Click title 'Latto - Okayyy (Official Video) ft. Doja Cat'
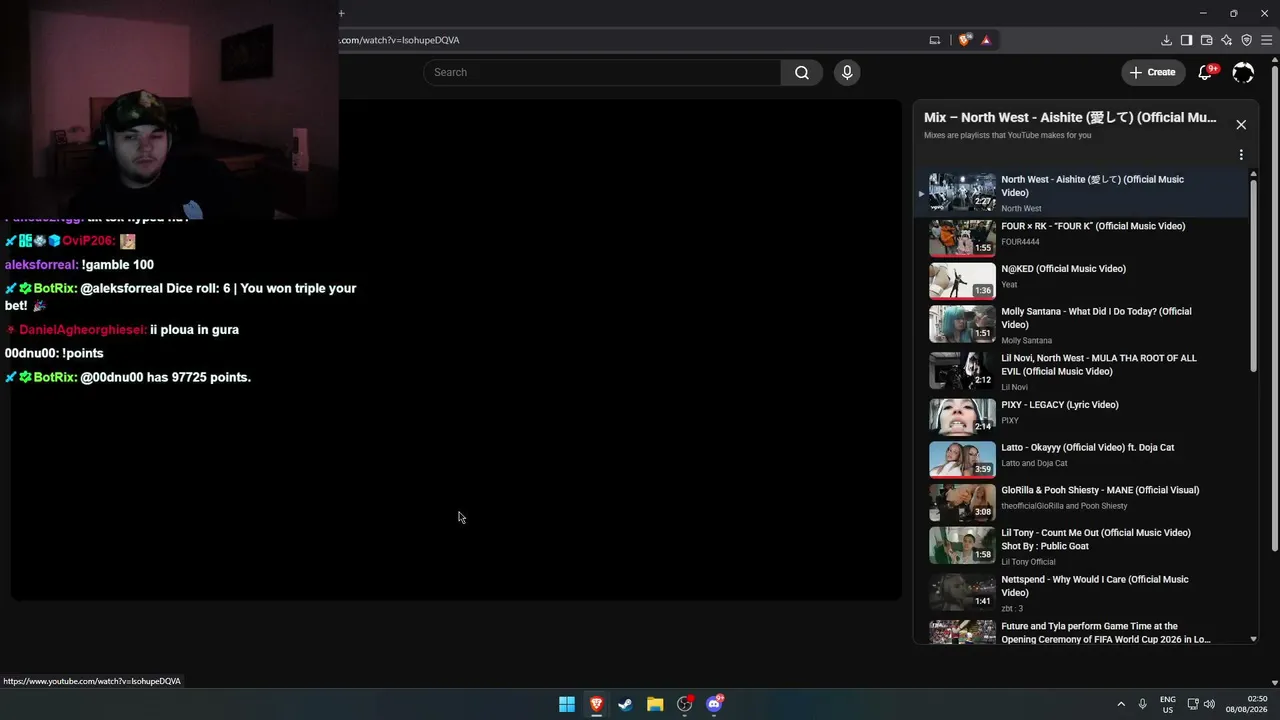The width and height of the screenshot is (1280, 720). click(1088, 448)
